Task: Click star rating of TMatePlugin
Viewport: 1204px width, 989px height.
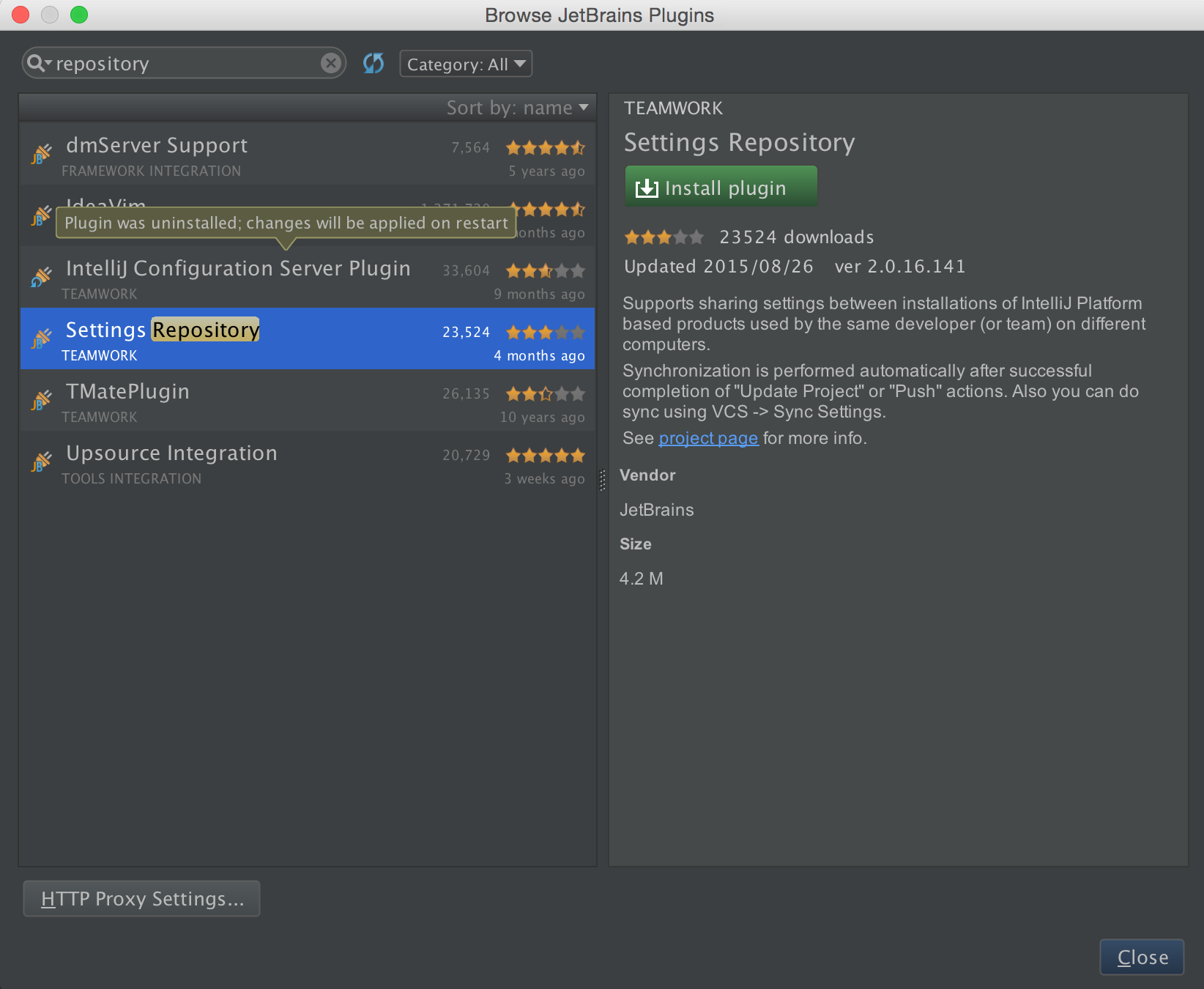Action: (x=546, y=394)
